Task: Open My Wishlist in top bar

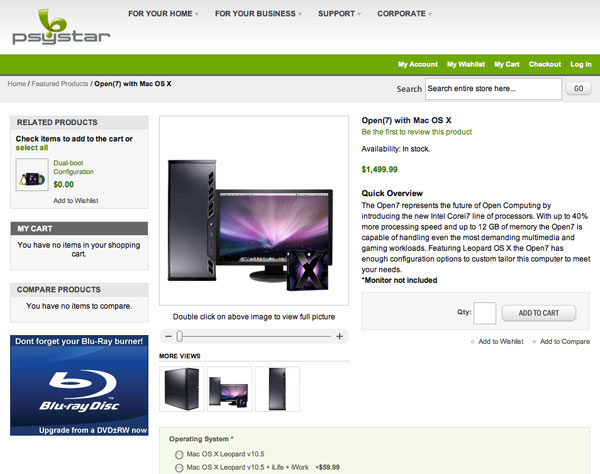Action: tap(466, 64)
